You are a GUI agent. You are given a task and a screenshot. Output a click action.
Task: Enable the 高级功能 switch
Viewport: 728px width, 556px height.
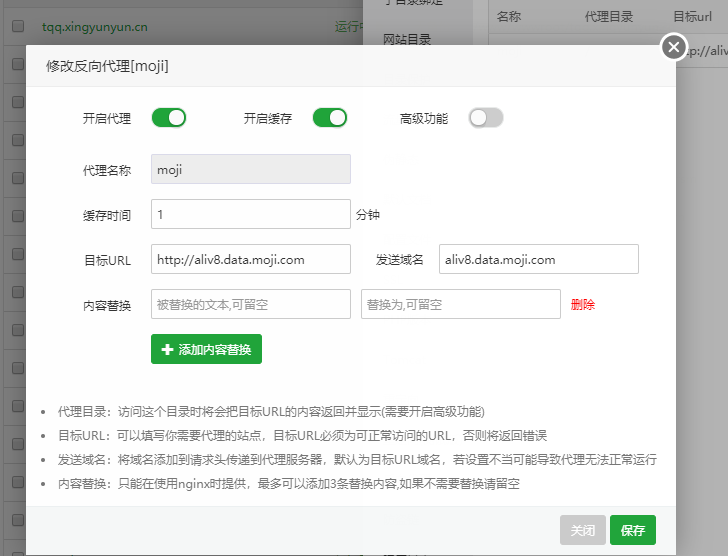pos(486,118)
